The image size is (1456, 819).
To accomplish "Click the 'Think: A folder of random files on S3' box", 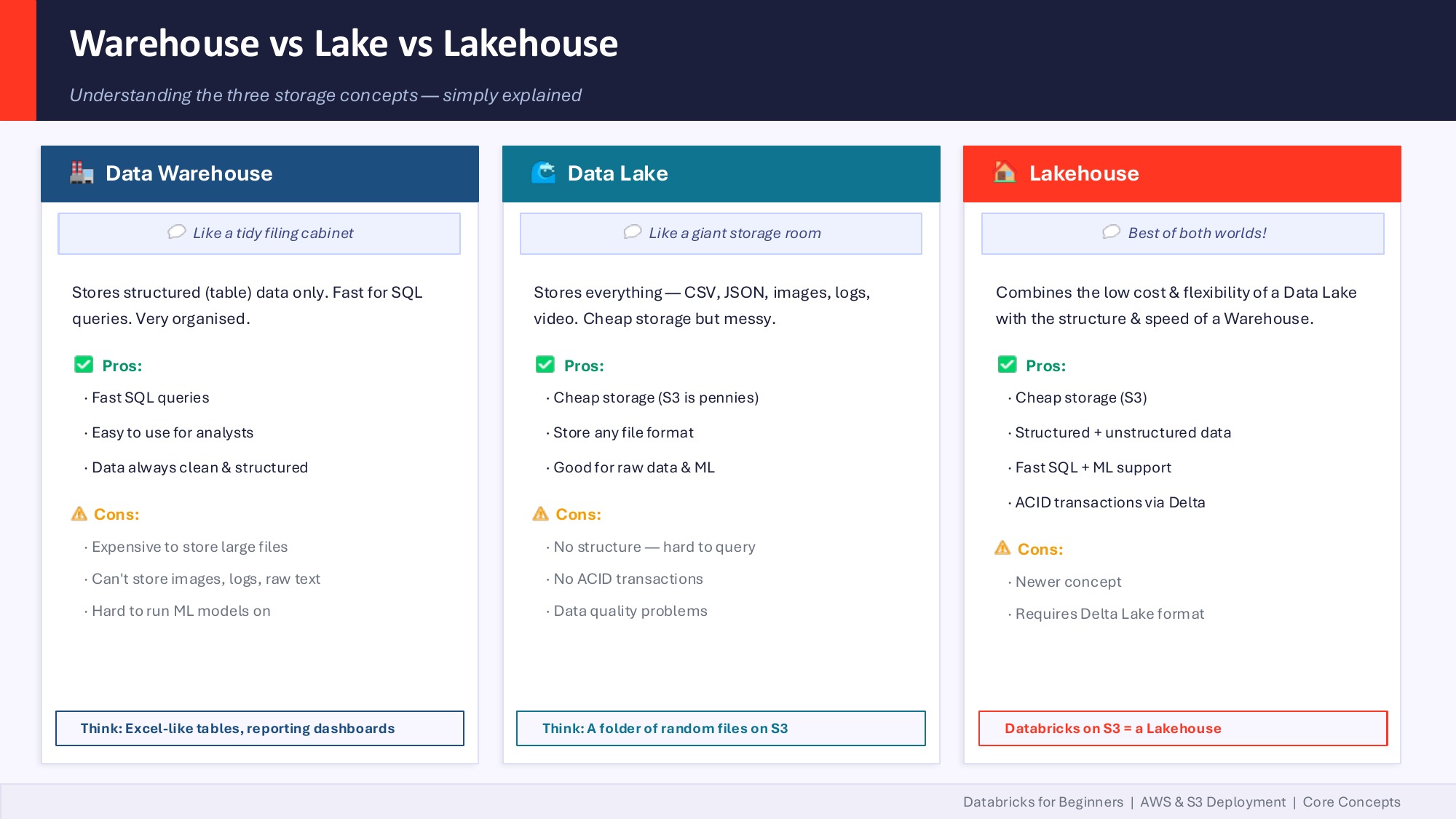I will tap(721, 728).
